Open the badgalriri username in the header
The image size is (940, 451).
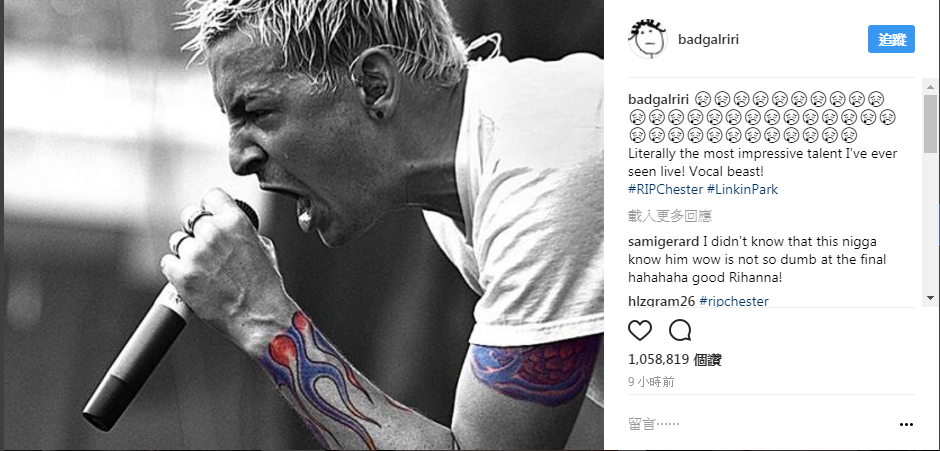tap(708, 40)
